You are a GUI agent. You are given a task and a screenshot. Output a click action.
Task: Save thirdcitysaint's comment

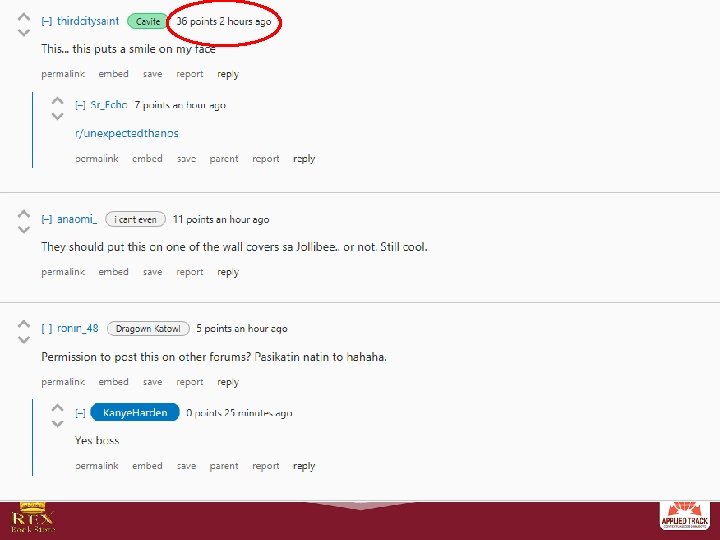click(152, 74)
